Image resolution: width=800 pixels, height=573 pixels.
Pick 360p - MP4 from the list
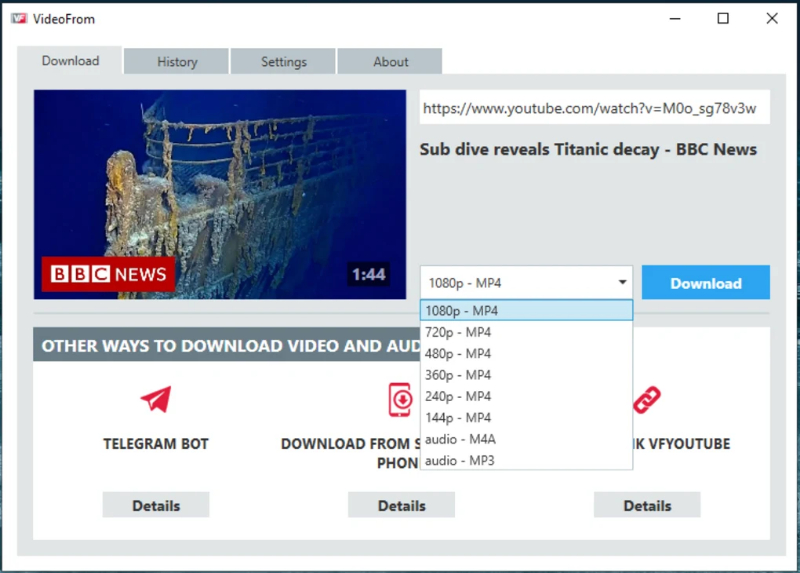526,375
